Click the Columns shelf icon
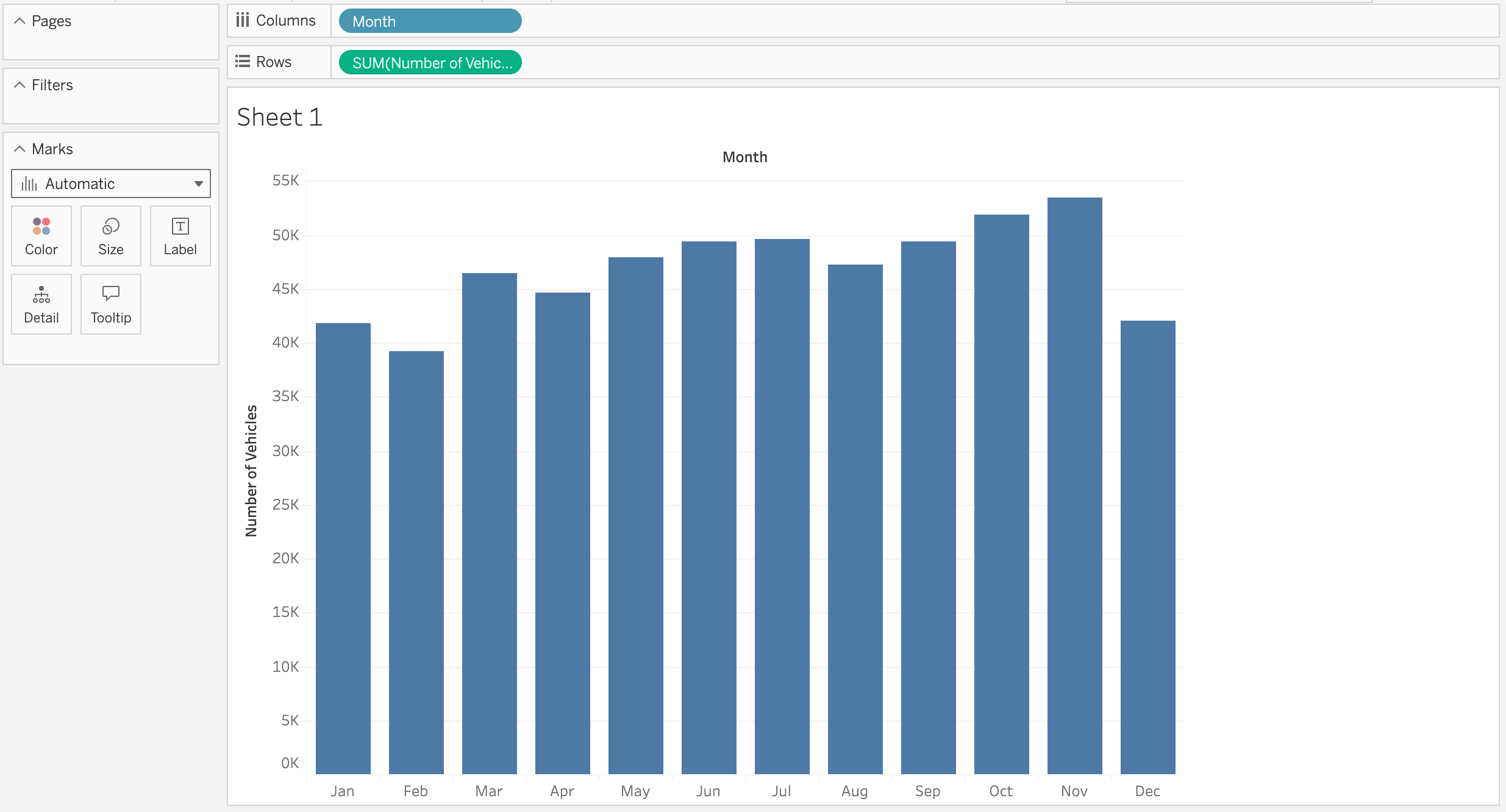This screenshot has width=1506, height=812. point(243,20)
